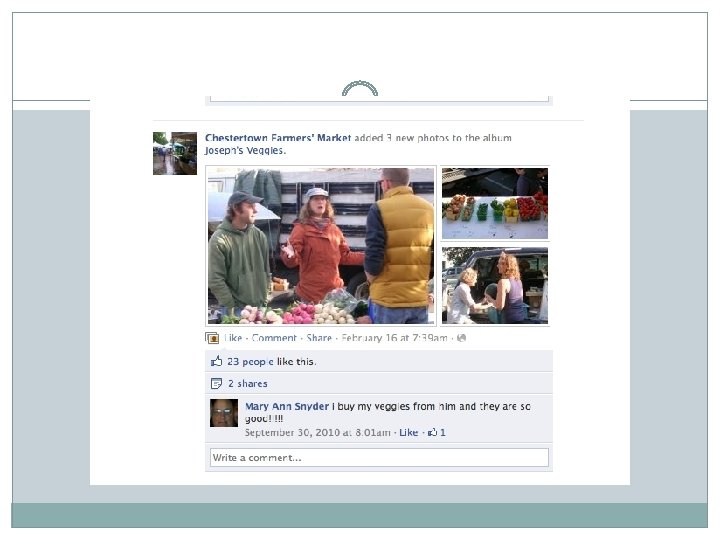The width and height of the screenshot is (720, 540).
Task: Open the photo of two women by car
Action: pos(495,286)
